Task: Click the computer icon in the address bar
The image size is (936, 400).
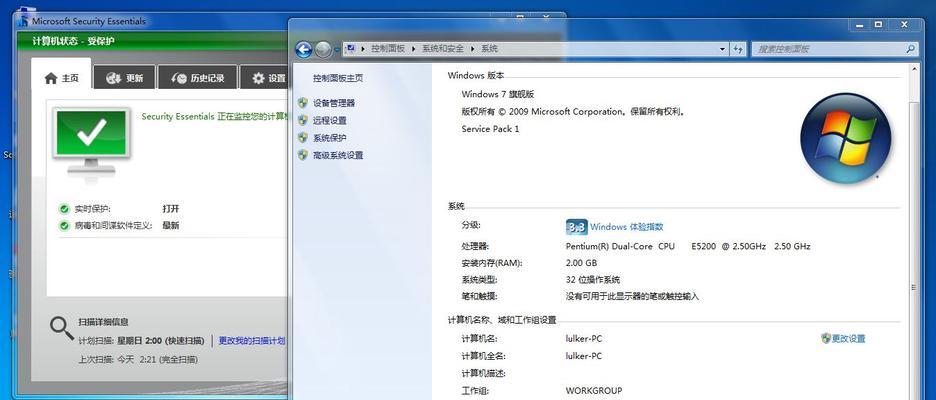Action: [x=350, y=48]
